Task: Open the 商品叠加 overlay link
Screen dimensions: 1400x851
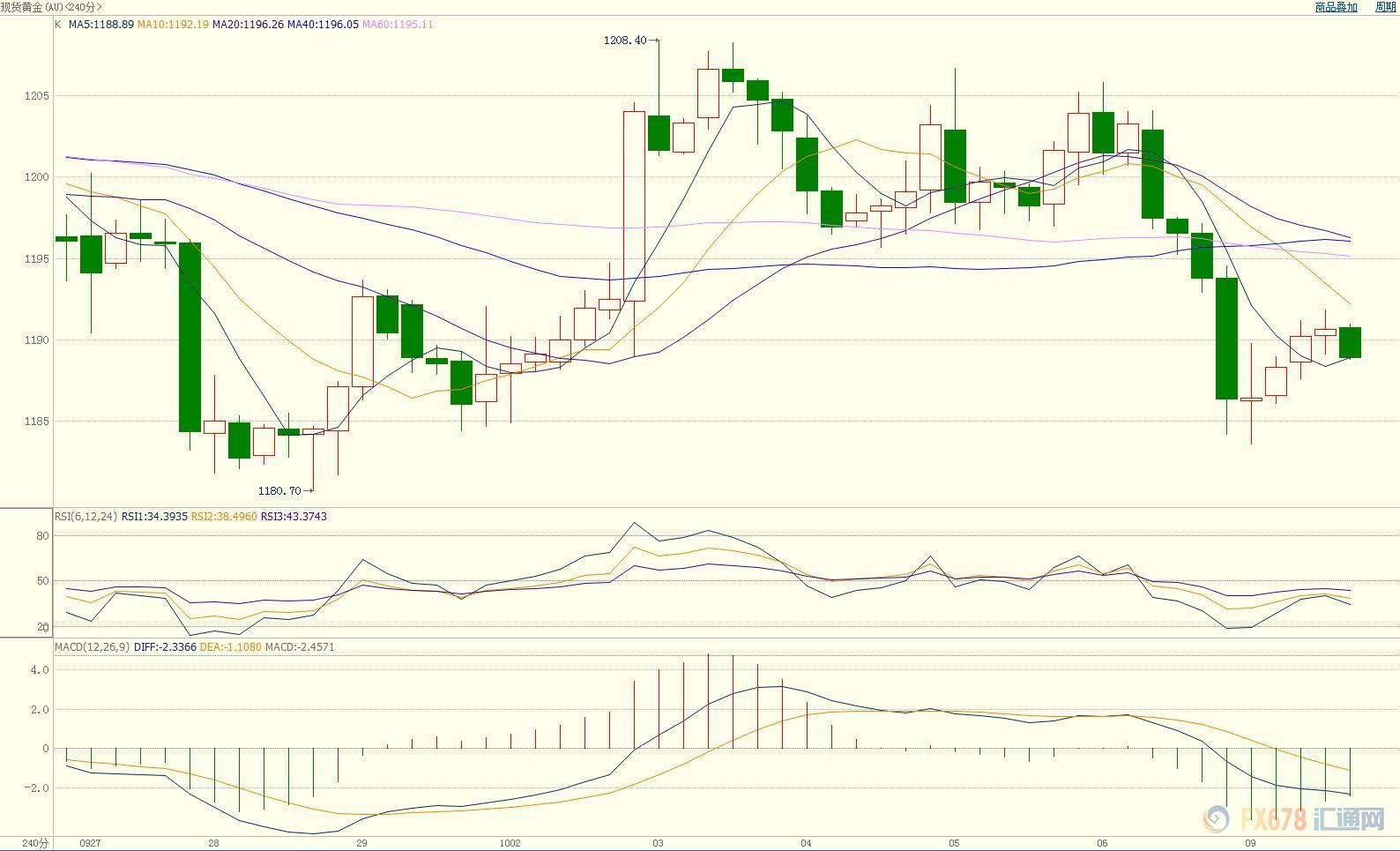Action: point(1336,7)
